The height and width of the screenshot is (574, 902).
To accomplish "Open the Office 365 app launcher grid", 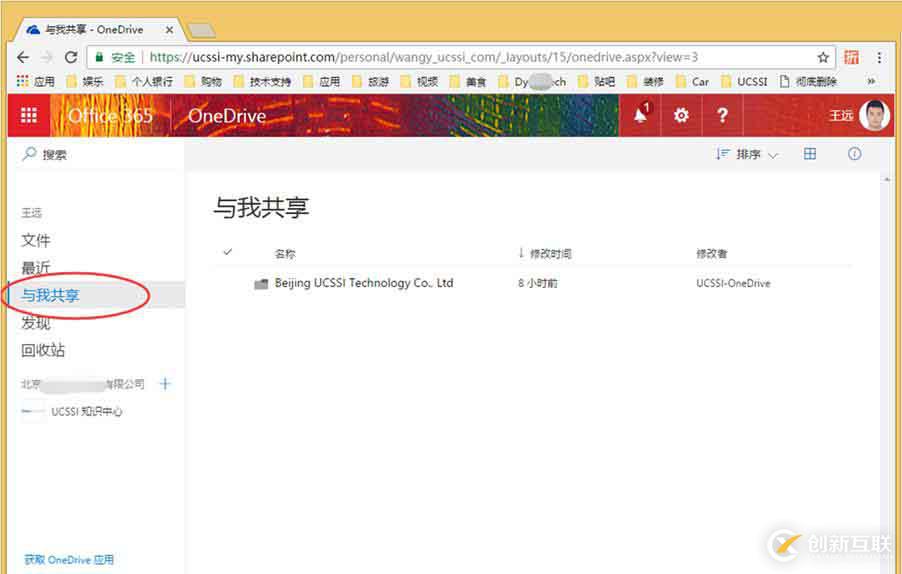I will [29, 116].
